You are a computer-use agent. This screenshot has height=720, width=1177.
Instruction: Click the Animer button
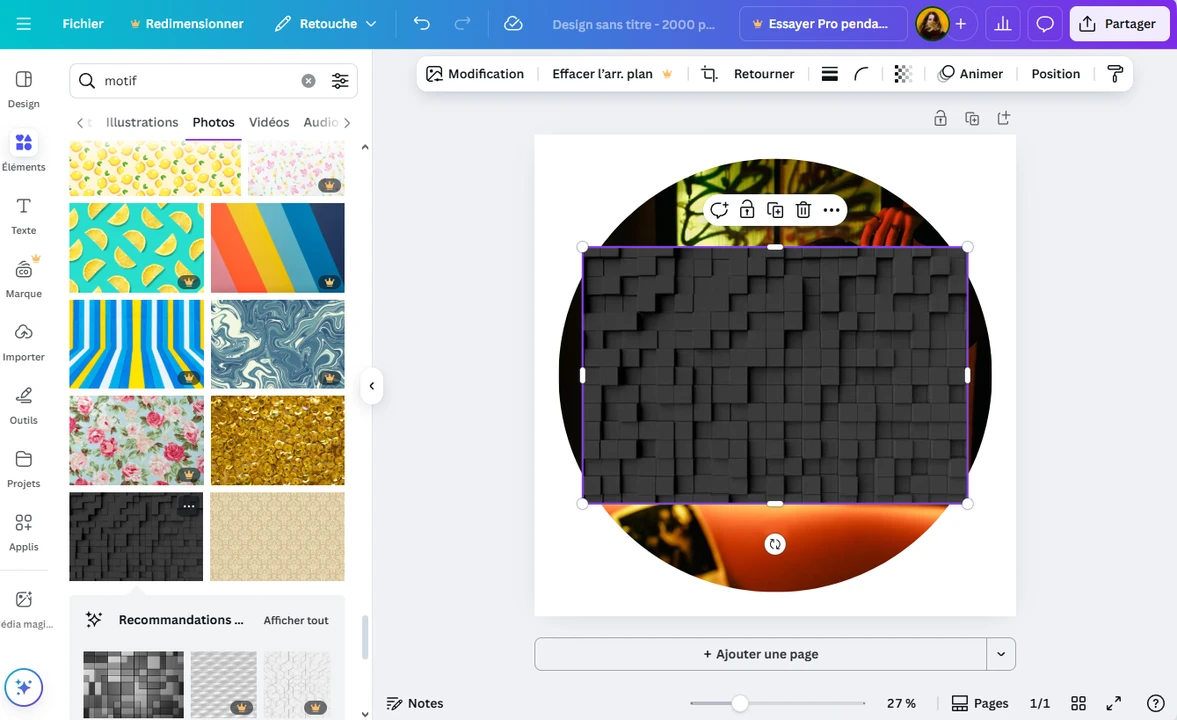click(x=970, y=74)
